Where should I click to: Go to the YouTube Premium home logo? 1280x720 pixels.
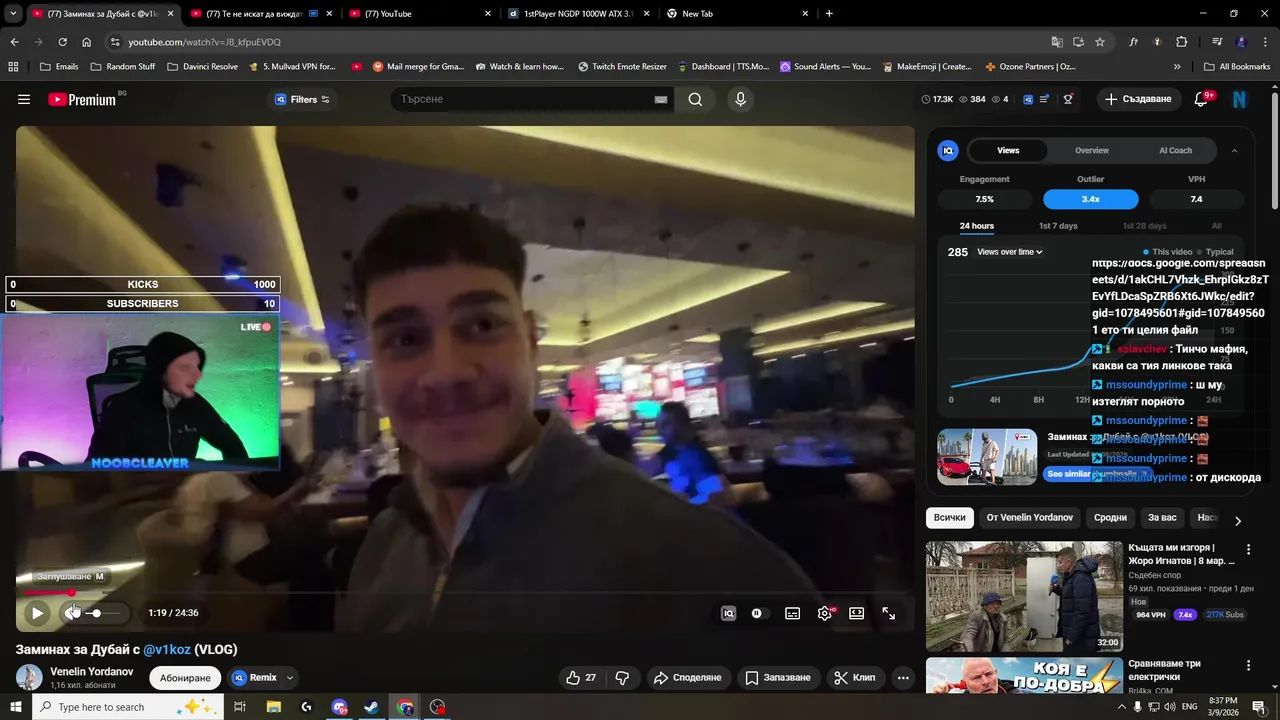[82, 99]
